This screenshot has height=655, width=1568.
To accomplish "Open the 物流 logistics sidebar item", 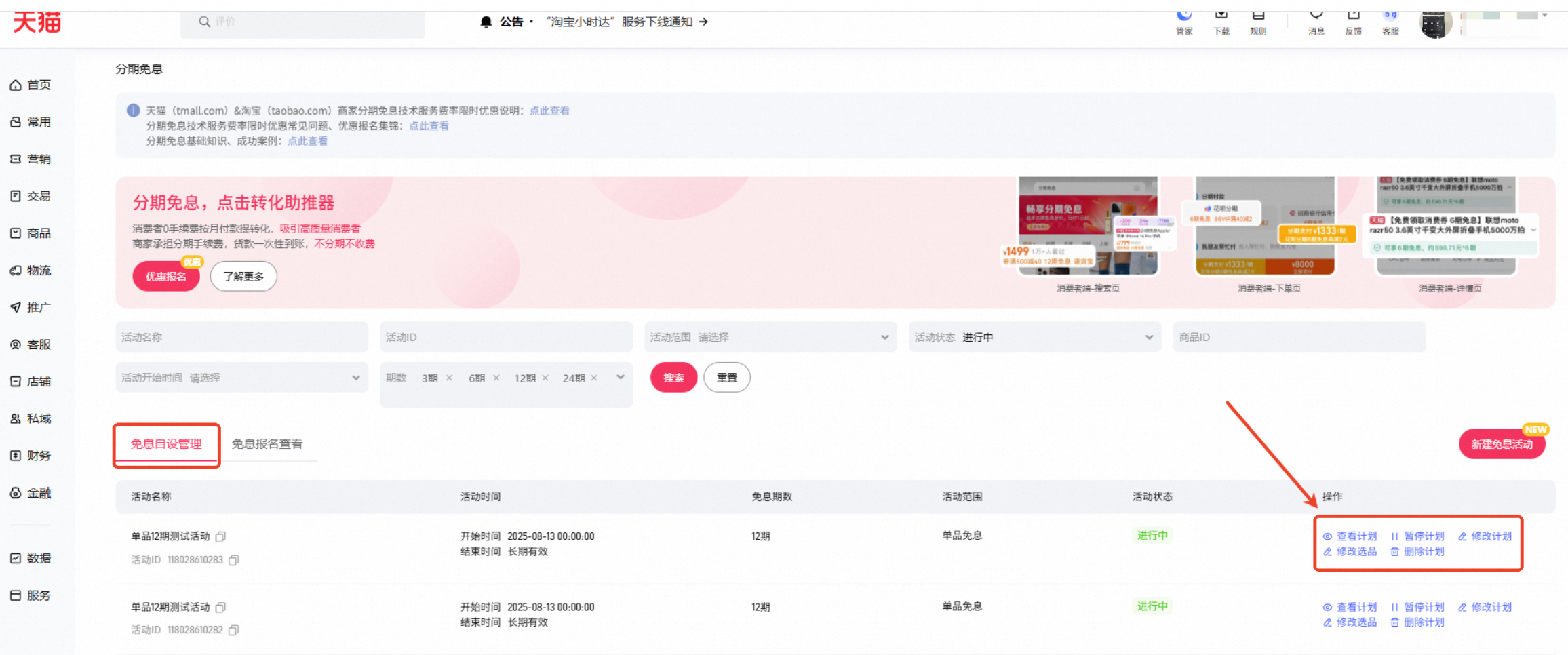I will coord(31,270).
